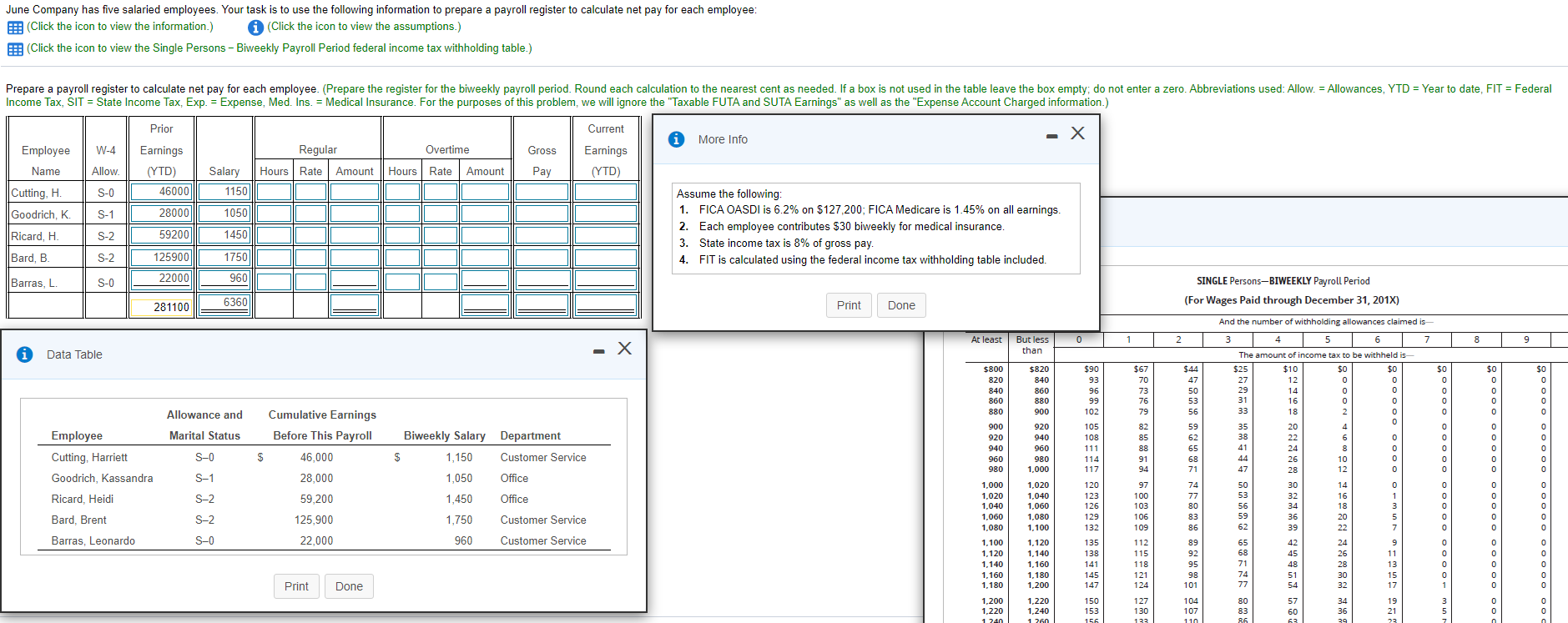Edit Bard's Prior Earnings YTD field
Screen dimensions: 1568x623
(160, 258)
